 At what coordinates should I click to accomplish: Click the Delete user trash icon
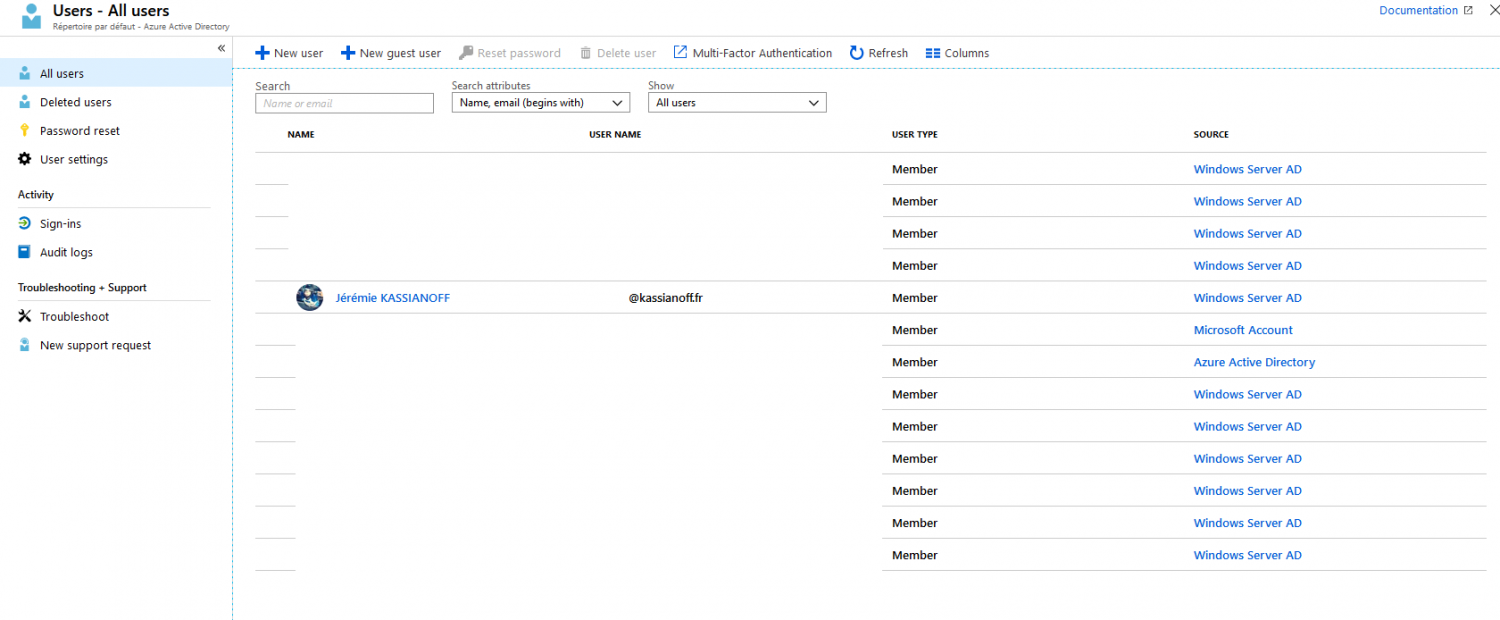[x=586, y=53]
